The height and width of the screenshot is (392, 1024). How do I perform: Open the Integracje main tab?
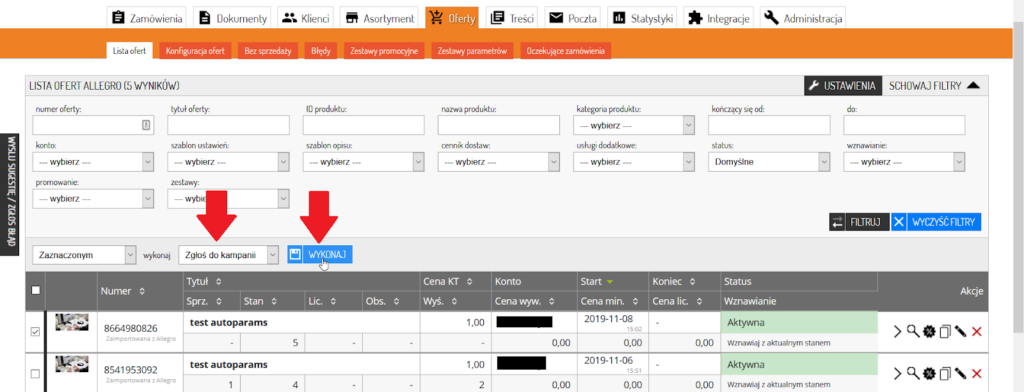719,18
